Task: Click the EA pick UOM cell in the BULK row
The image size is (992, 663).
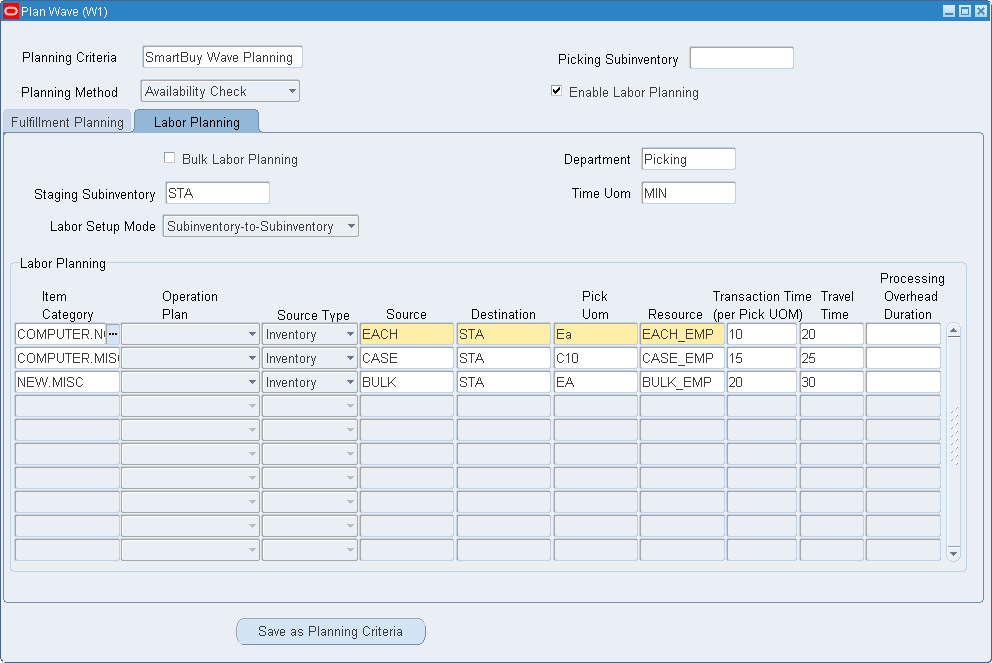Action: (x=595, y=382)
